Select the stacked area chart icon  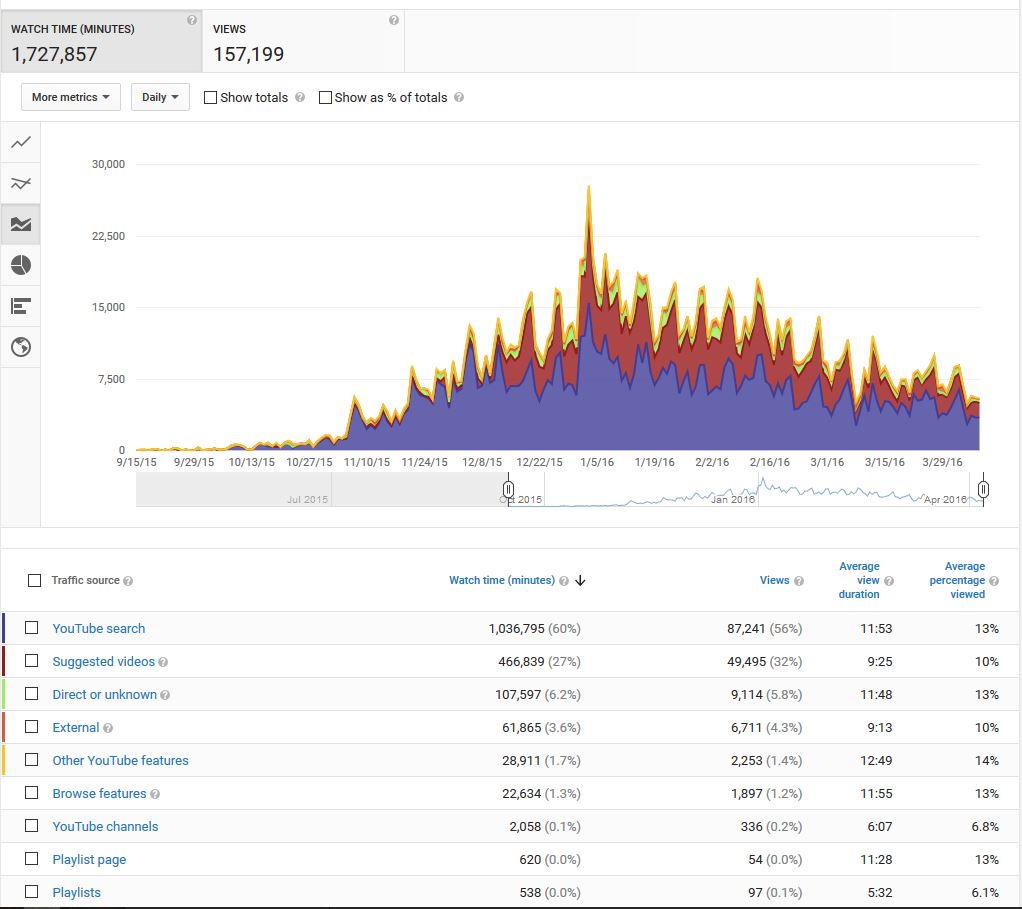20,224
